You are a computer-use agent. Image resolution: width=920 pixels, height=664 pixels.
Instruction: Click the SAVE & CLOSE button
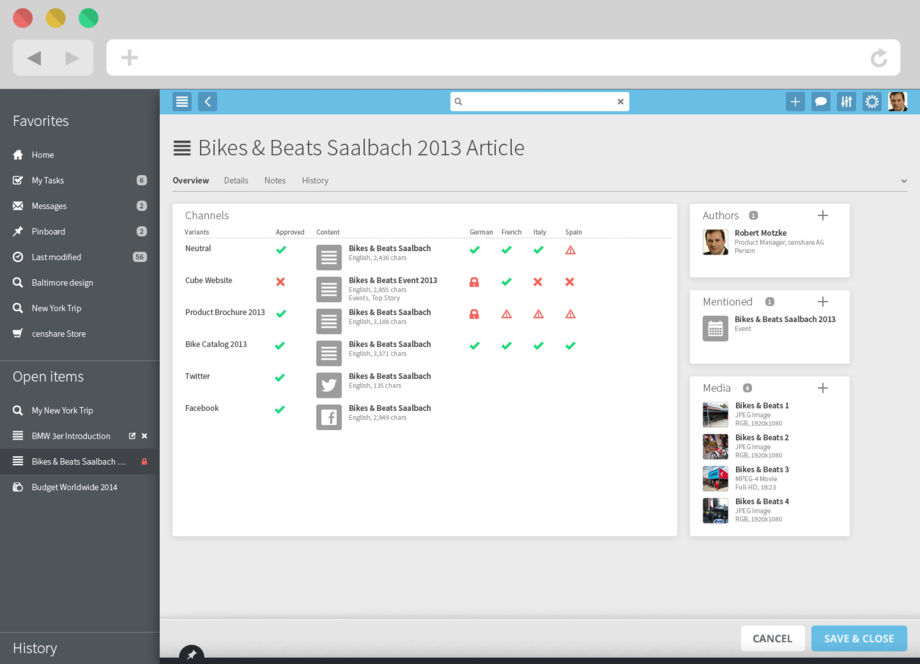858,638
